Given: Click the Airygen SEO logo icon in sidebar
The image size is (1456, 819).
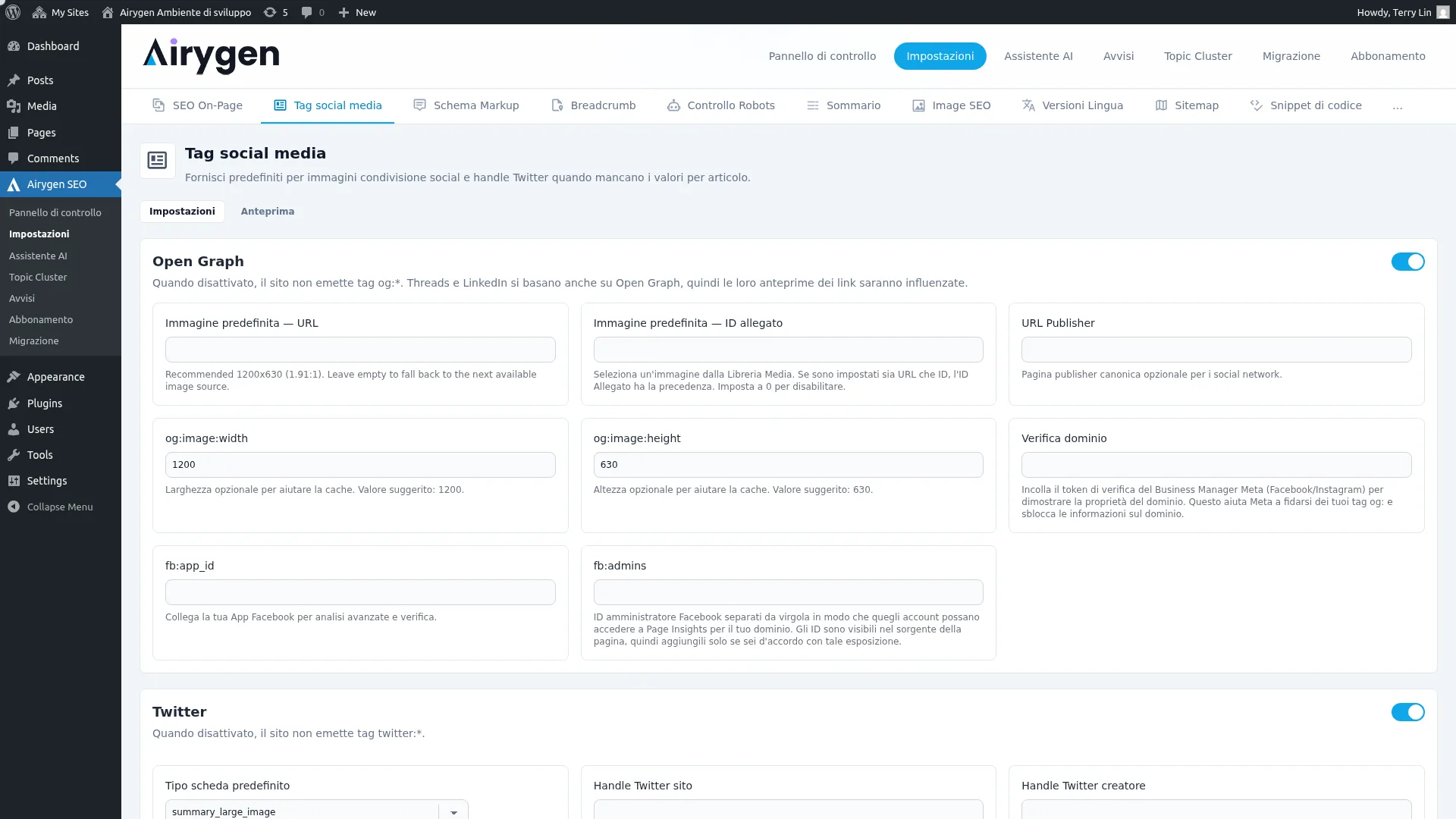Looking at the screenshot, I should (14, 184).
